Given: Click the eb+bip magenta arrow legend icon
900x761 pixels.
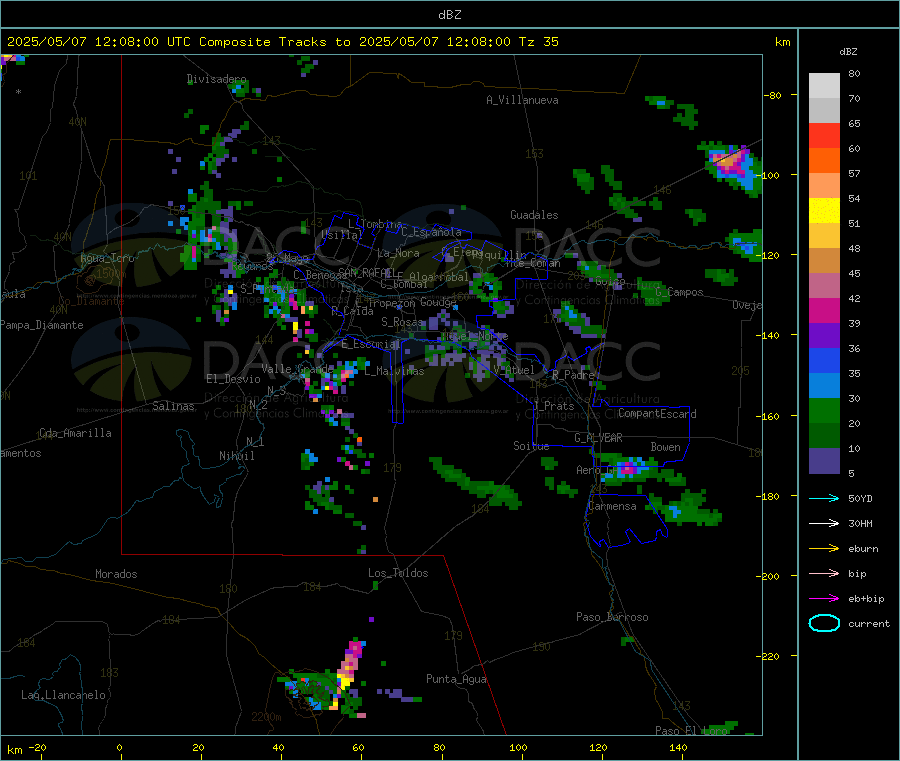Looking at the screenshot, I should point(824,599).
